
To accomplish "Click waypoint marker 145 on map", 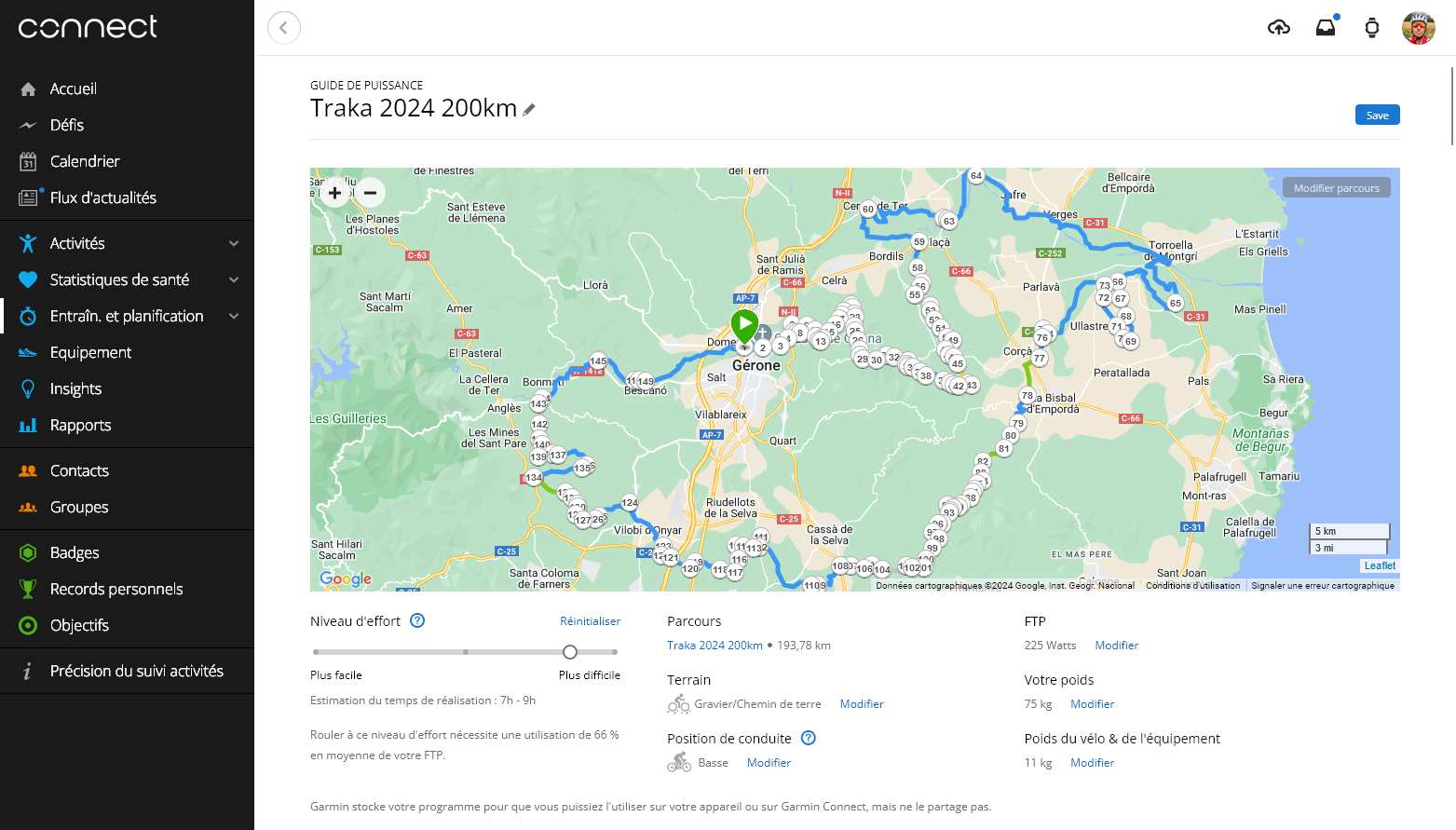I will [598, 361].
